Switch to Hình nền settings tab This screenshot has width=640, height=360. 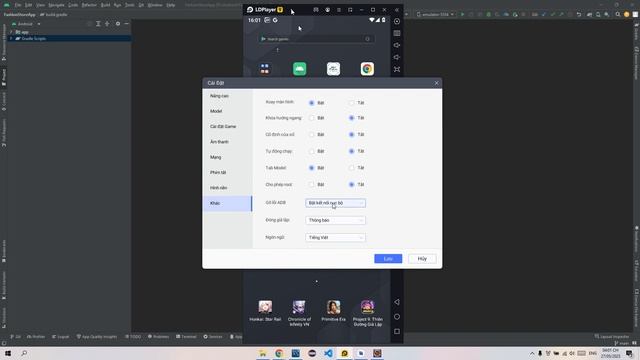tap(227, 188)
